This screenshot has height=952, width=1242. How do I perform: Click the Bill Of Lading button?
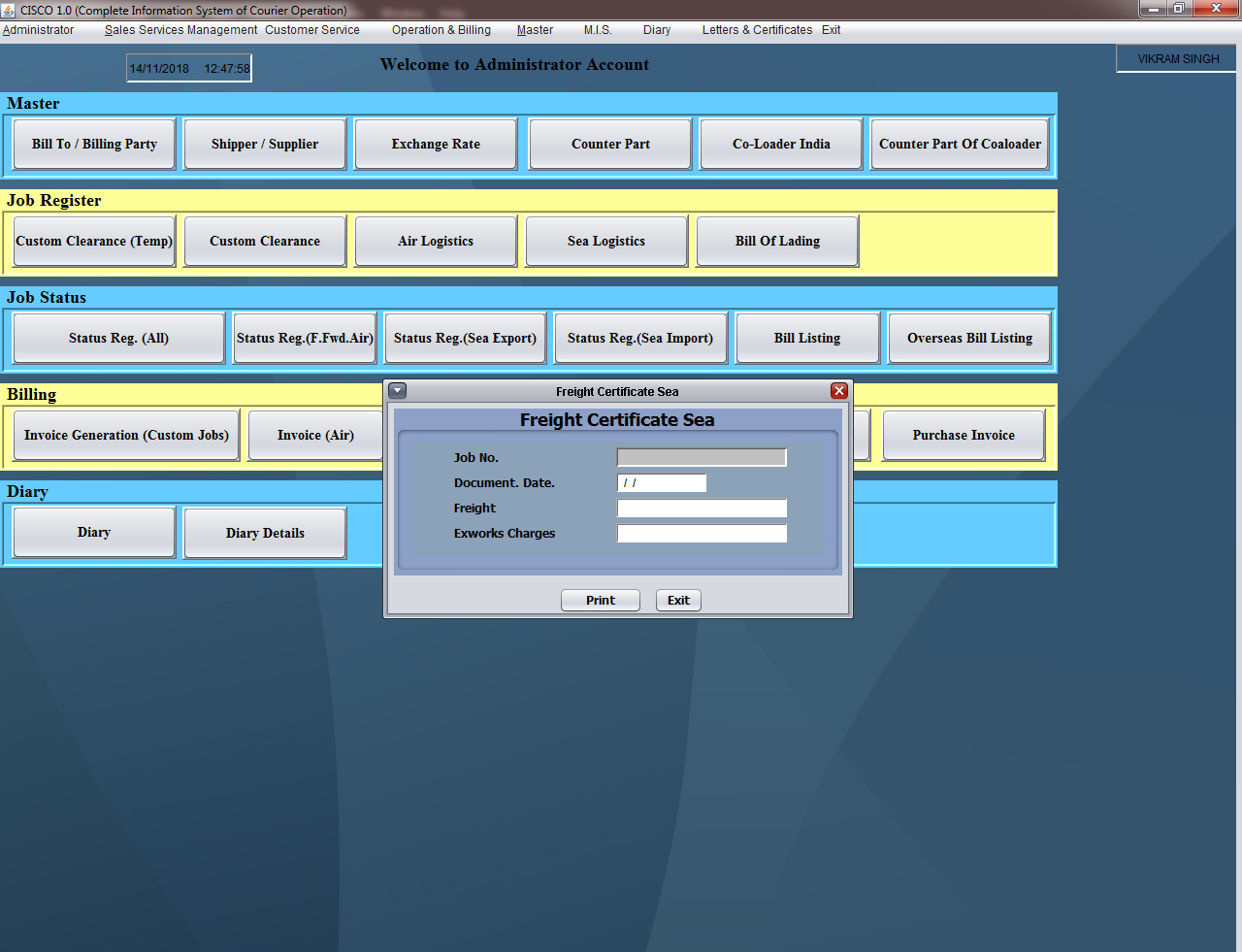[x=777, y=241]
